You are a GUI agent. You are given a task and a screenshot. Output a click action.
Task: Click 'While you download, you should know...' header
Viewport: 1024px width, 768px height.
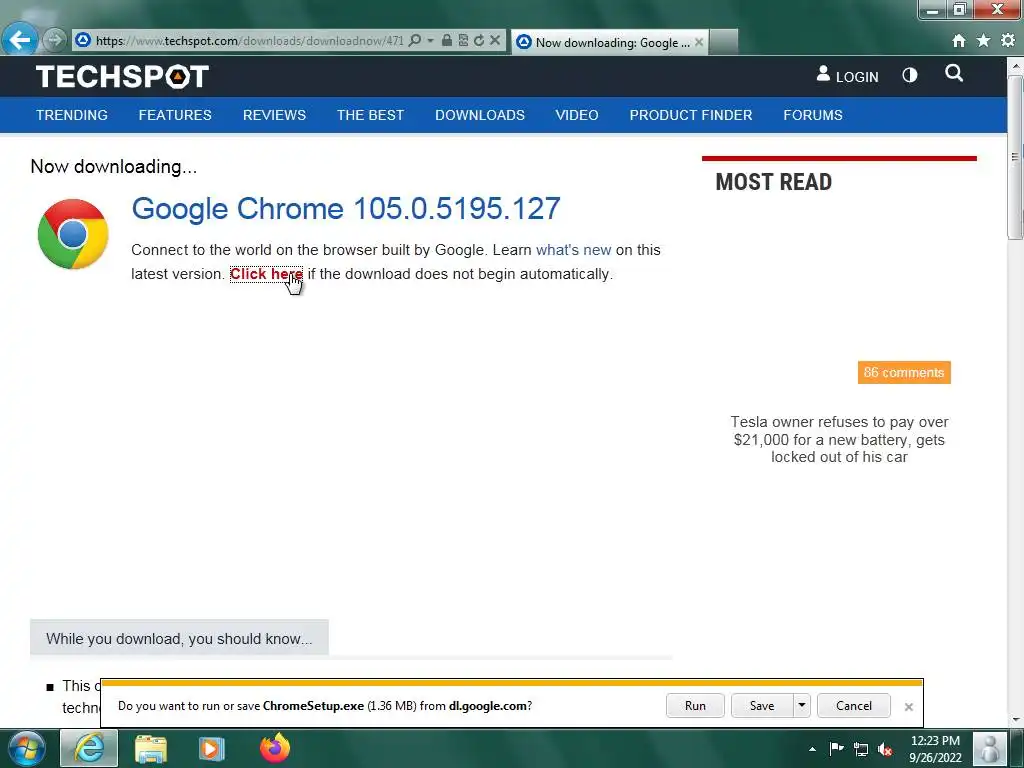179,638
